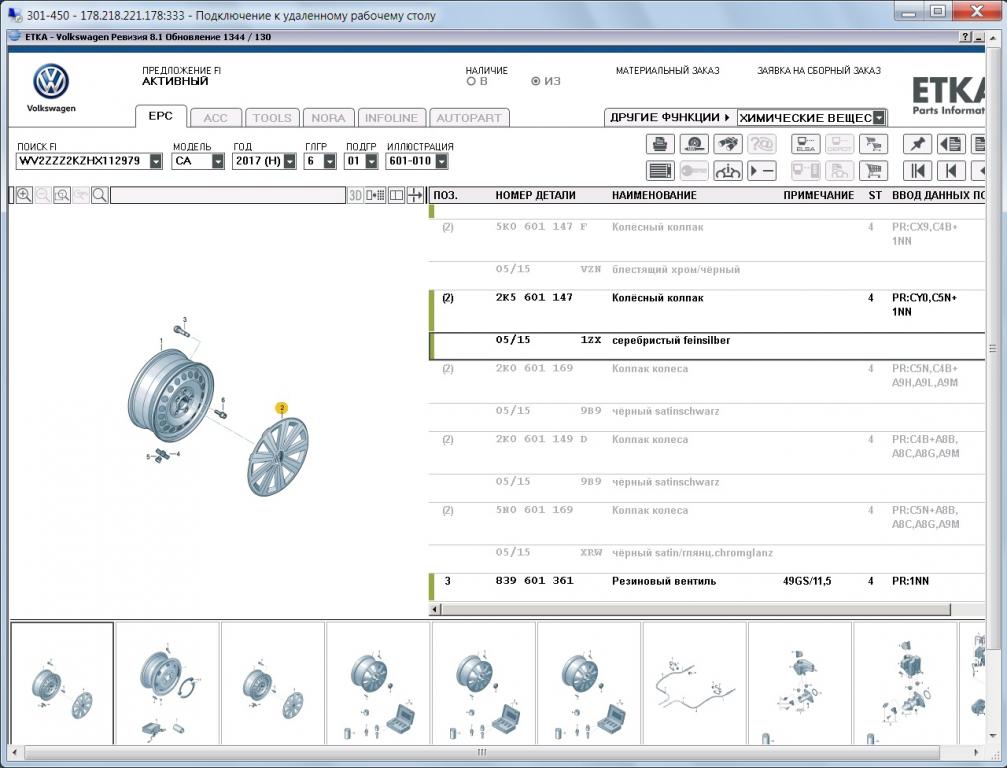Viewport: 1007px width, 768px height.
Task: Select the 'В' availability radio button
Action: pos(471,82)
